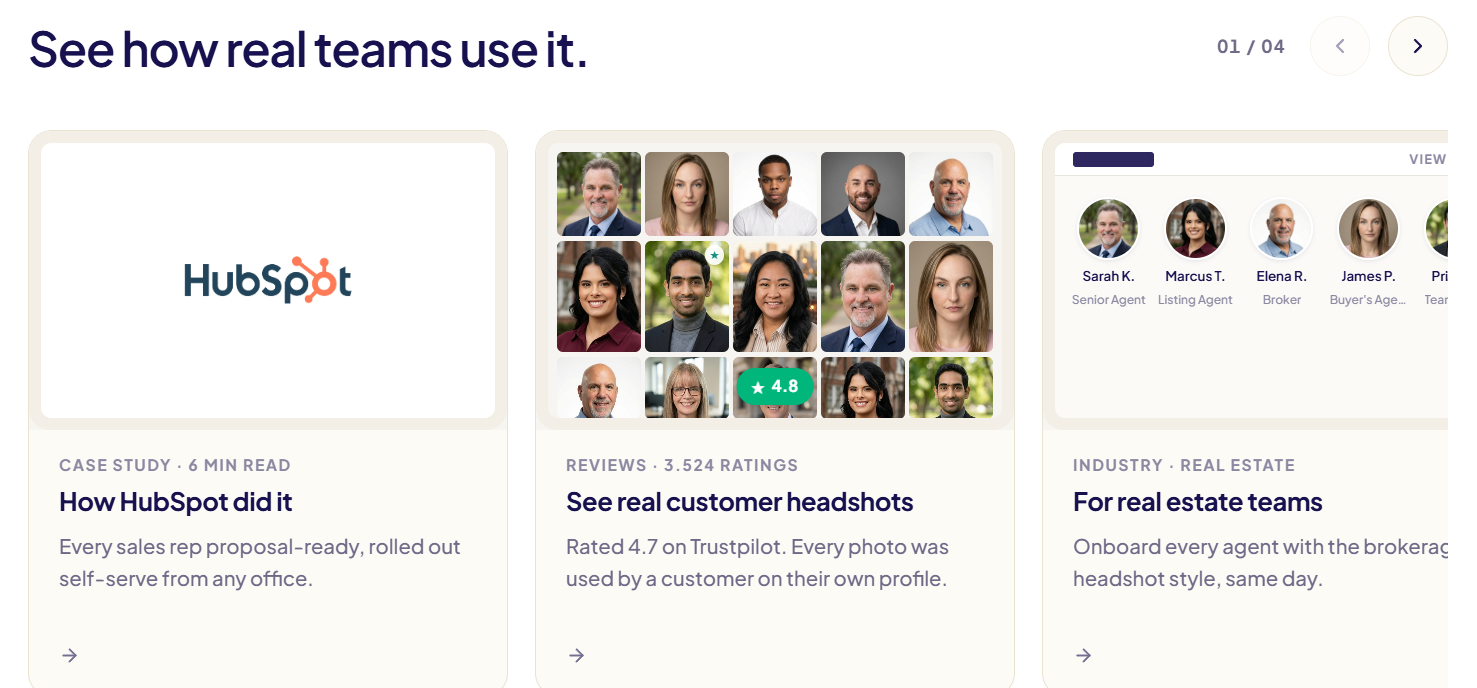Select Sarah K. Senior Agent avatar
The image size is (1477, 688).
(x=1108, y=229)
